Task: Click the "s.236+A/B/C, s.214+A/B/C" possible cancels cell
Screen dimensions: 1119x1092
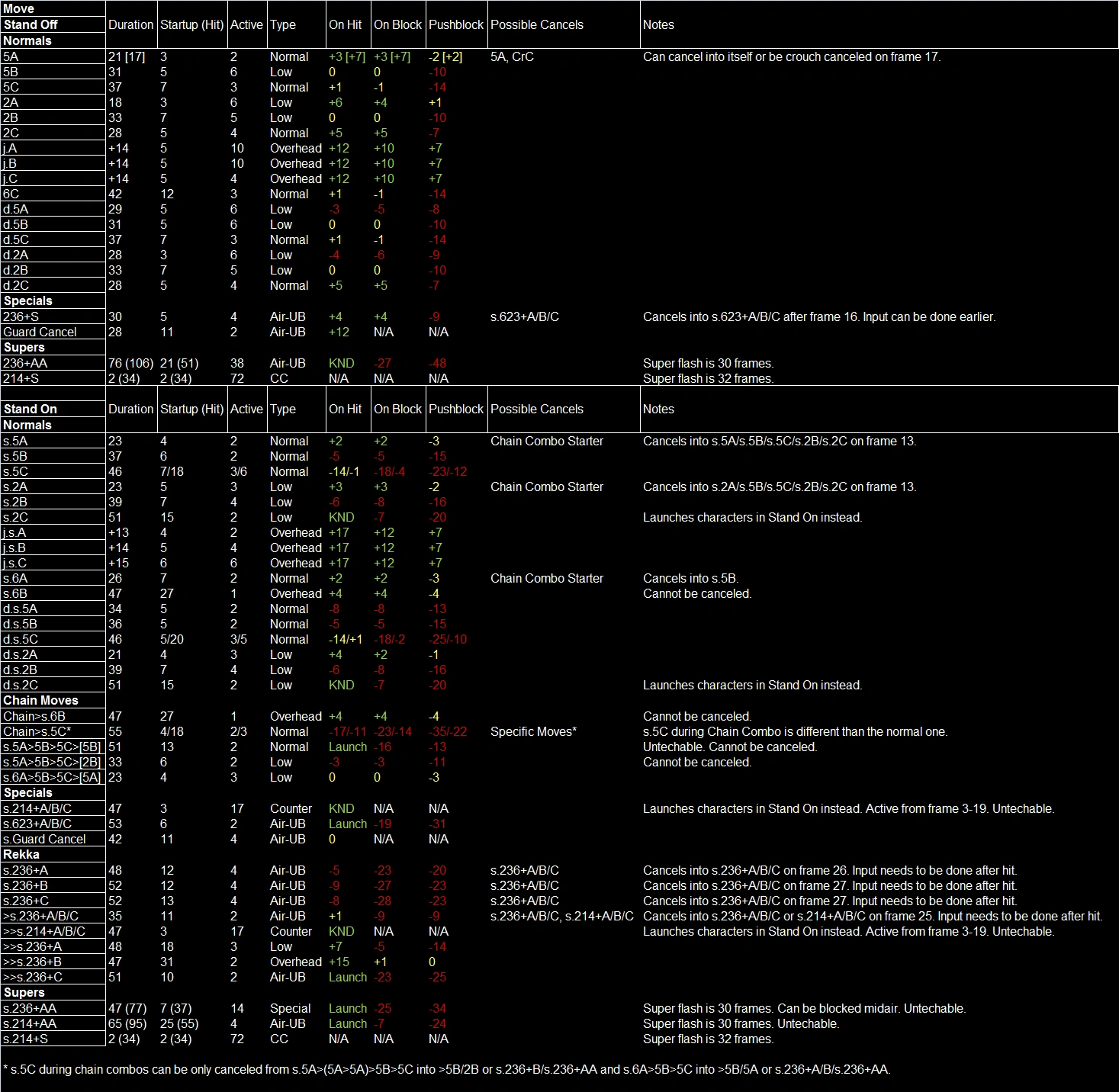Action: point(562,916)
